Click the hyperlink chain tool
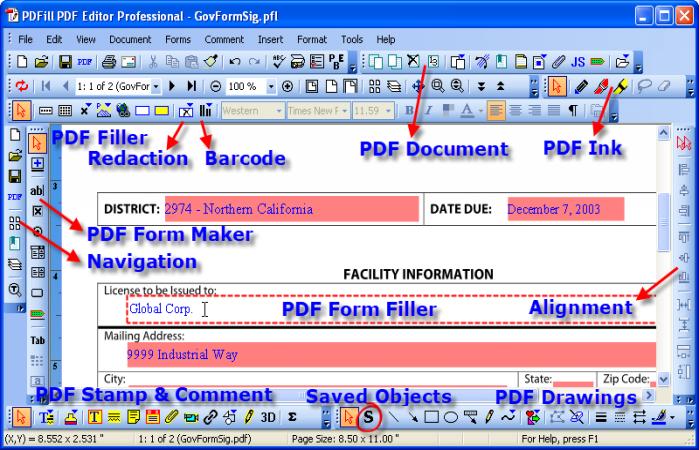This screenshot has height=450, width=699. click(x=210, y=417)
